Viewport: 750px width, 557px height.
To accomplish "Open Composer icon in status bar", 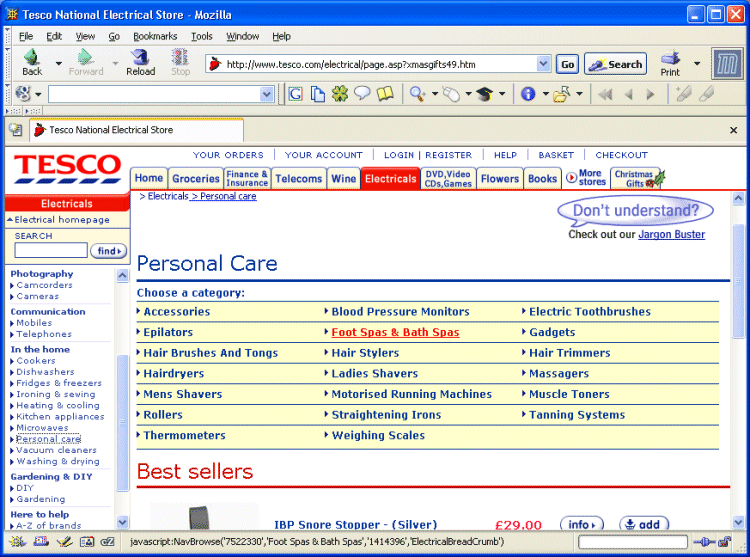I will [x=64, y=542].
